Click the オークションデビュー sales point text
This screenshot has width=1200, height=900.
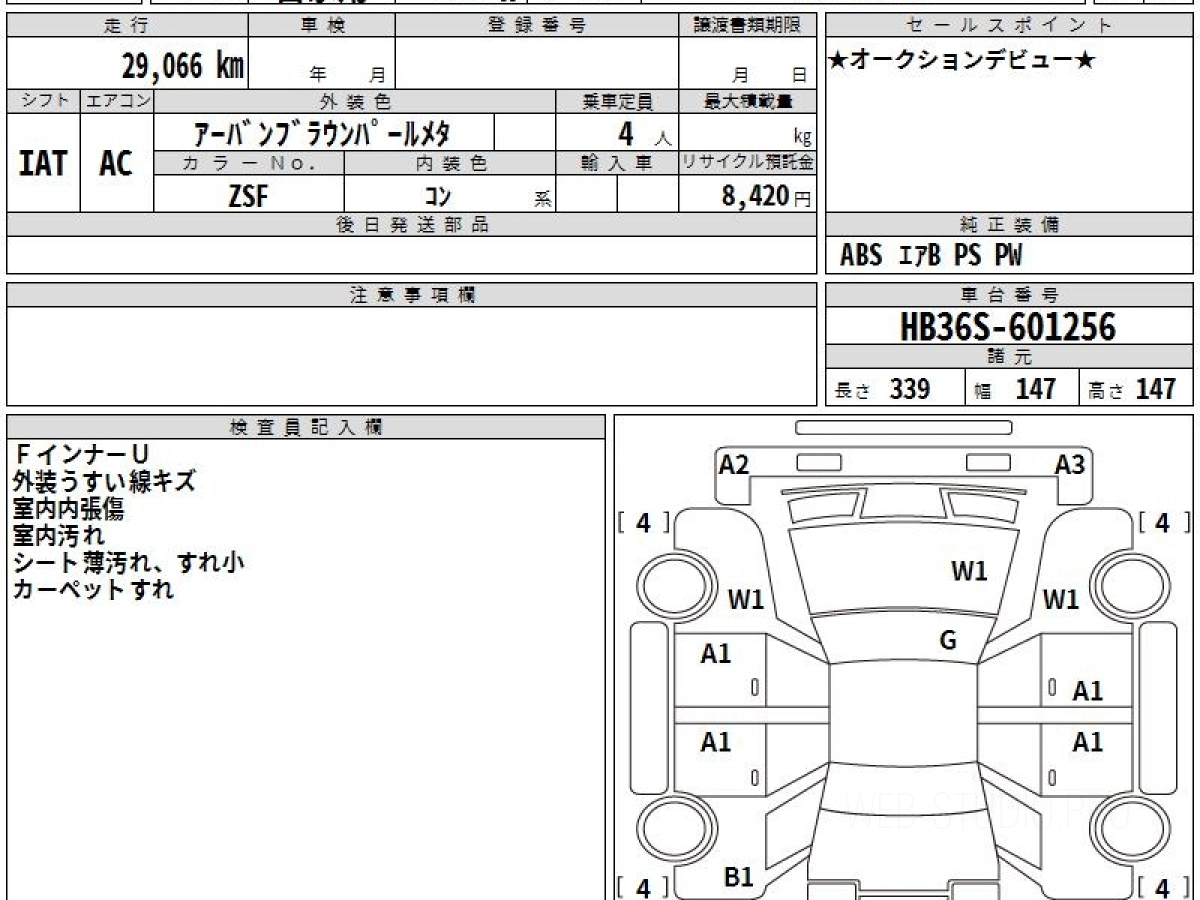point(962,60)
